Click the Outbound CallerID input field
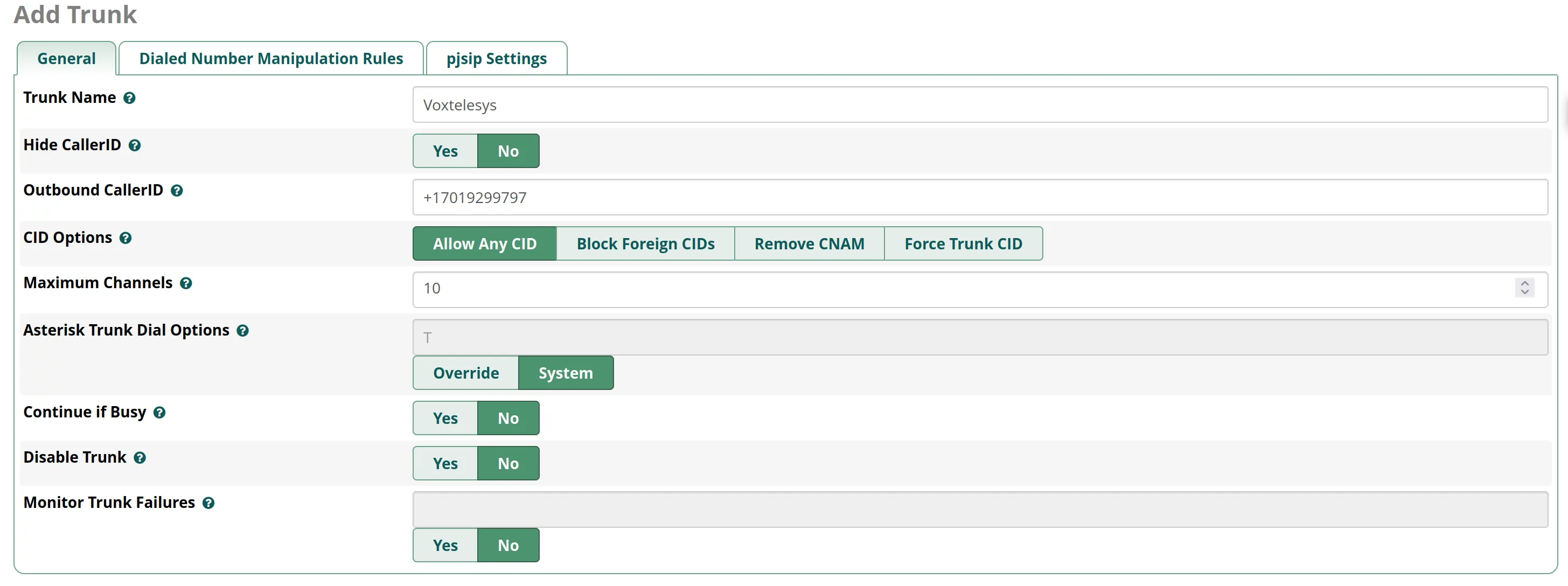This screenshot has height=586, width=1568. pos(980,197)
